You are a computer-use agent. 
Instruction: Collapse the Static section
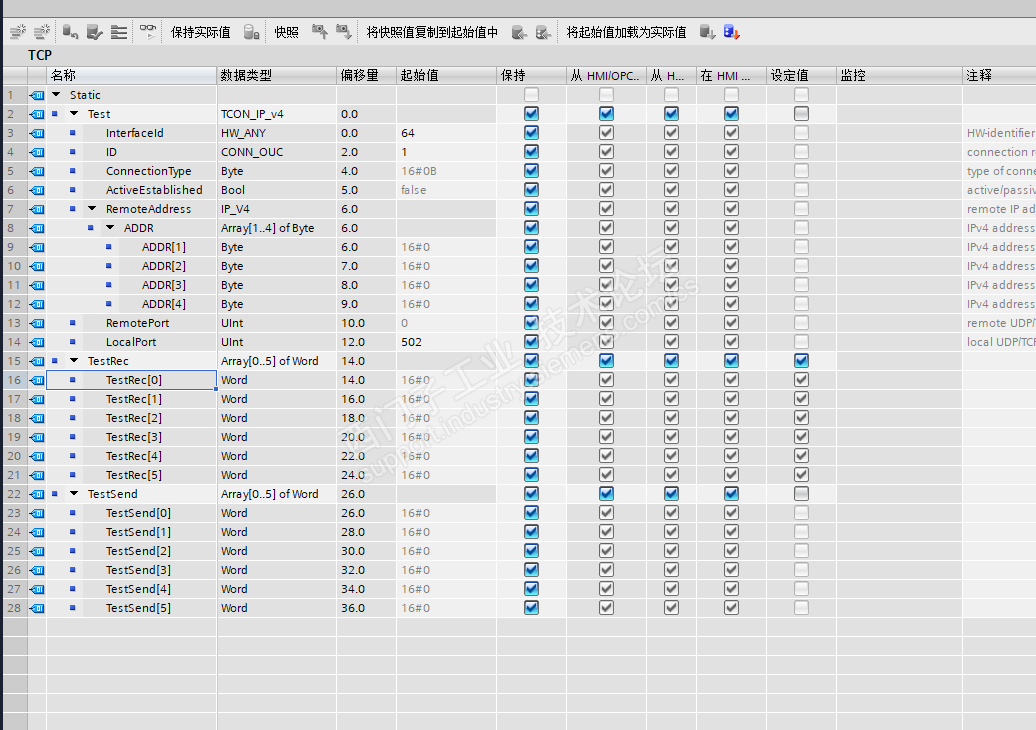click(x=56, y=94)
